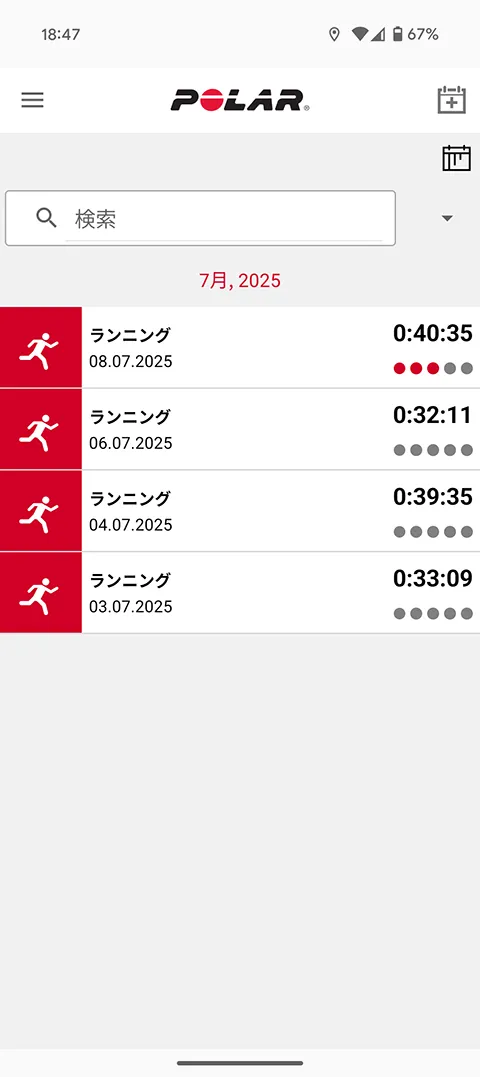Tap the battery status icon
480x1077 pixels.
coord(397,34)
